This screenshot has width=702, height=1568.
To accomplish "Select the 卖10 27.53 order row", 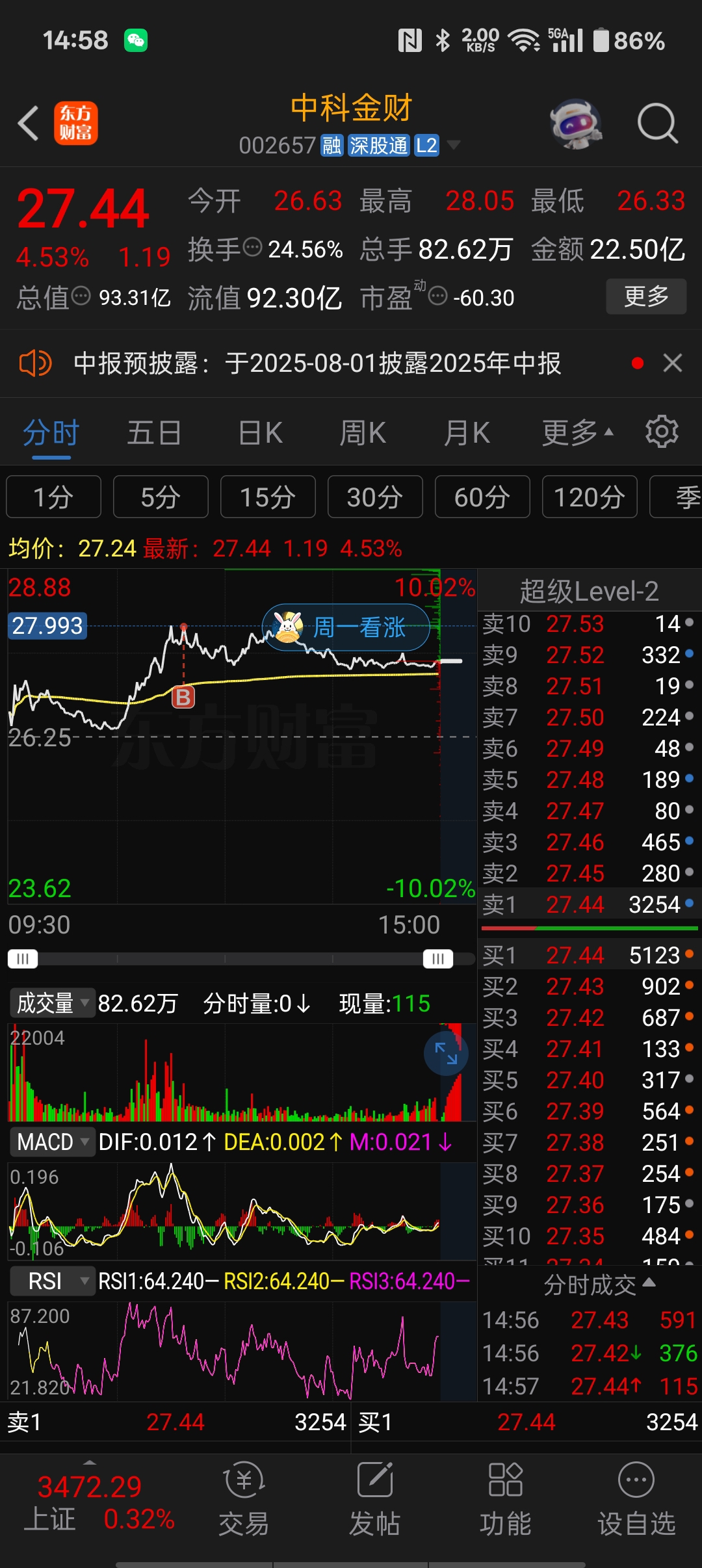I will coord(588,623).
